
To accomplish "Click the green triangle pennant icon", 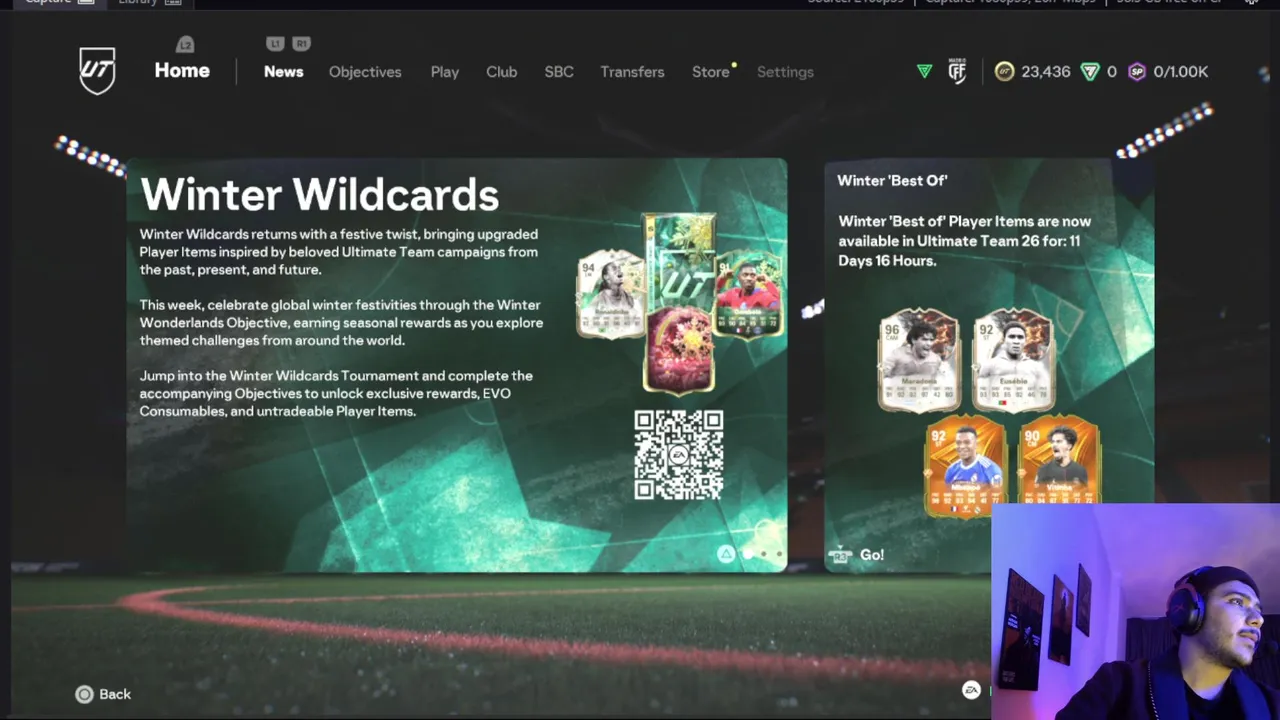I will [x=924, y=71].
